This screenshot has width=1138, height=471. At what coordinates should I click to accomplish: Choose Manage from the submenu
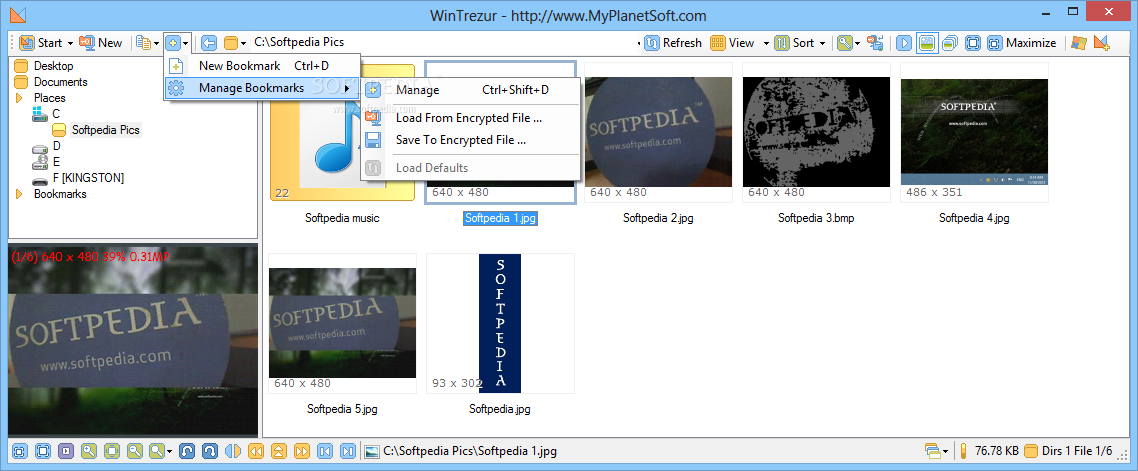(472, 90)
